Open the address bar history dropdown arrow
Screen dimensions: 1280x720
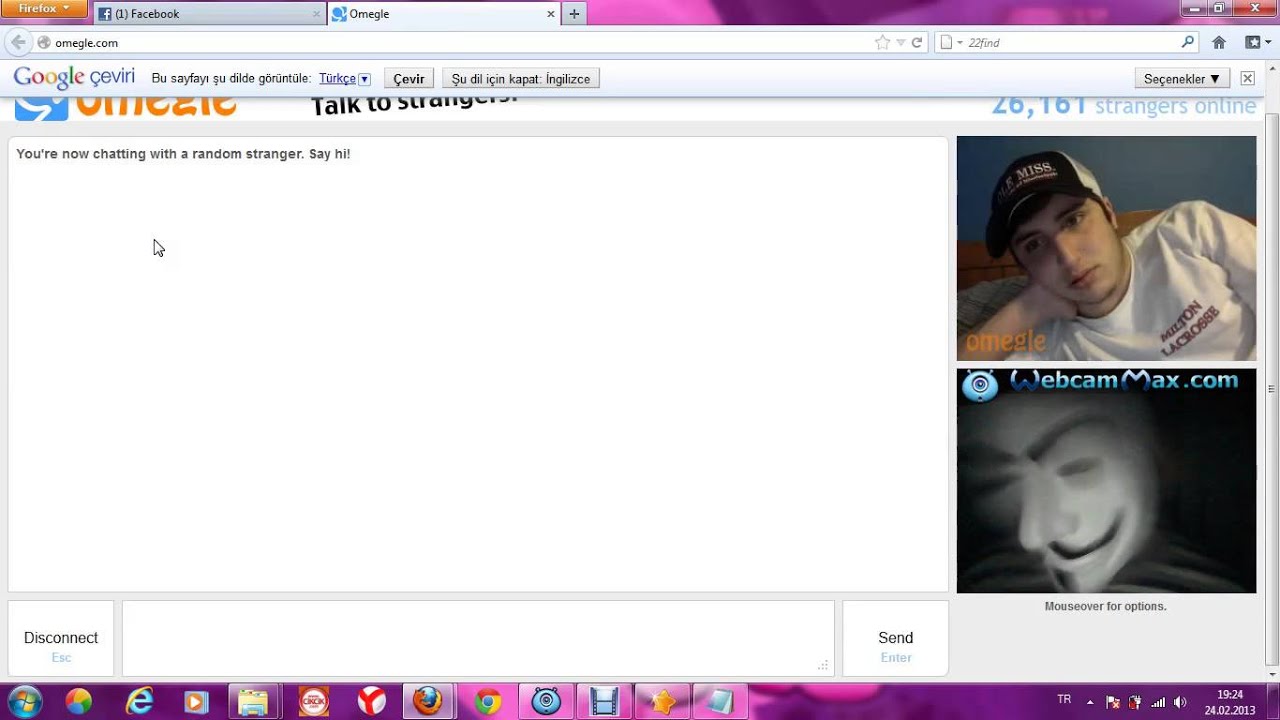pyautogui.click(x=900, y=43)
